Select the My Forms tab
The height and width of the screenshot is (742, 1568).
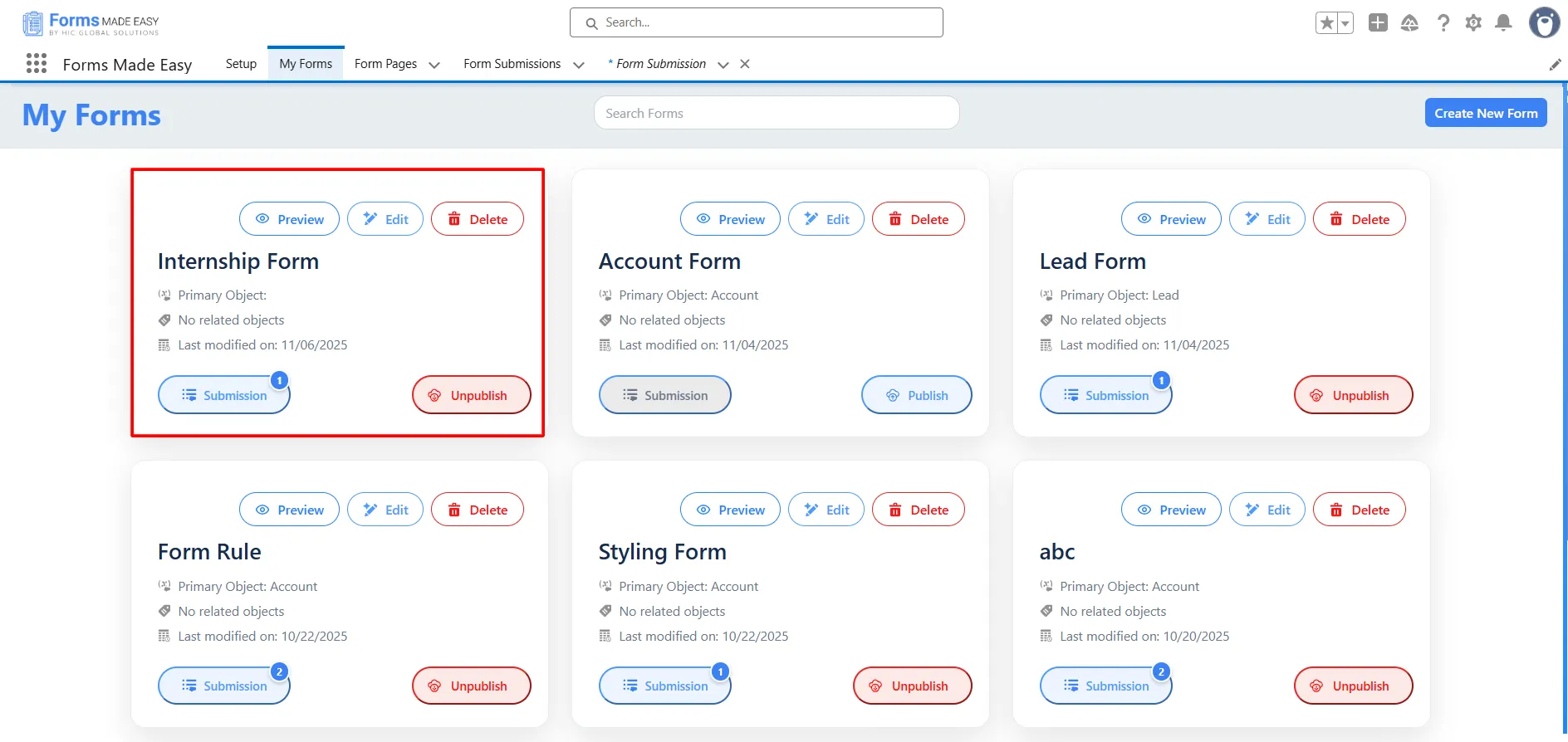coord(306,64)
